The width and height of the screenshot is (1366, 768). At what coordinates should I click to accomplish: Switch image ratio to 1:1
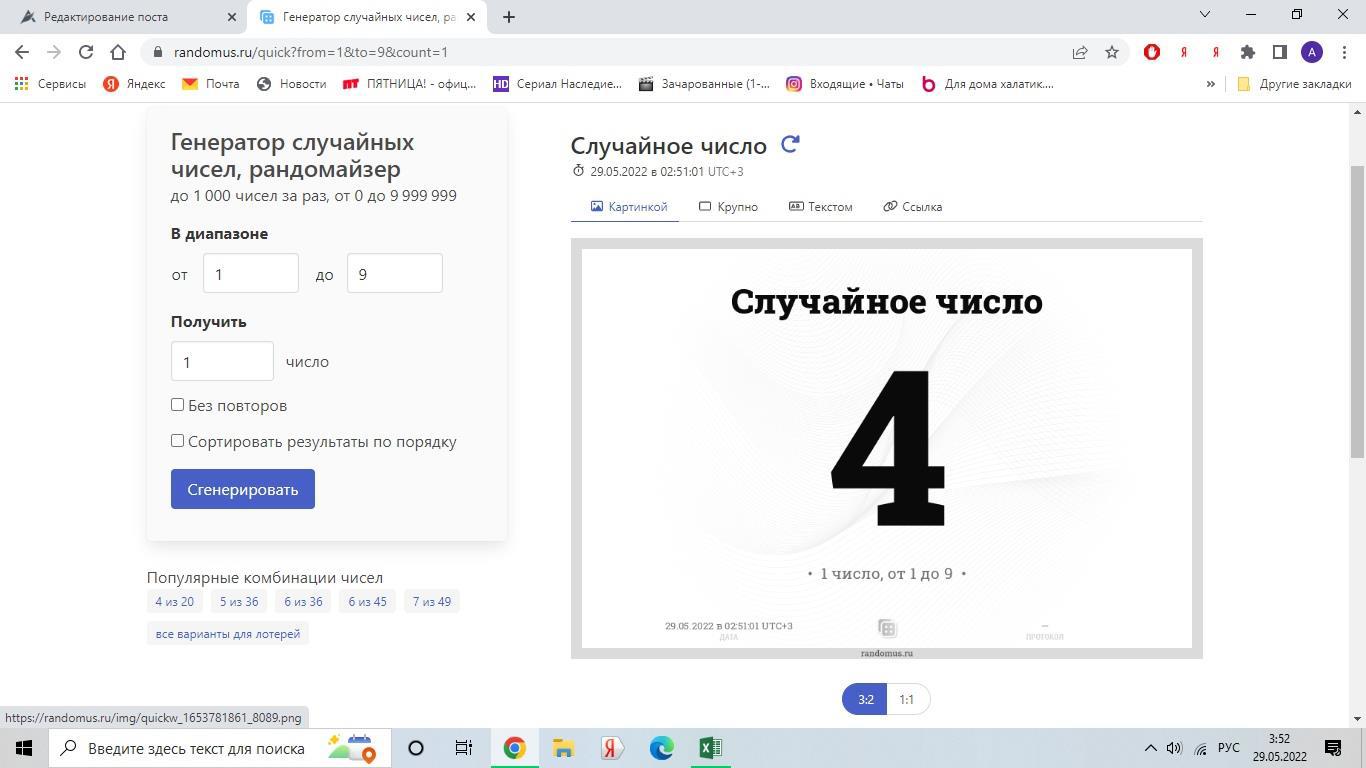(907, 699)
